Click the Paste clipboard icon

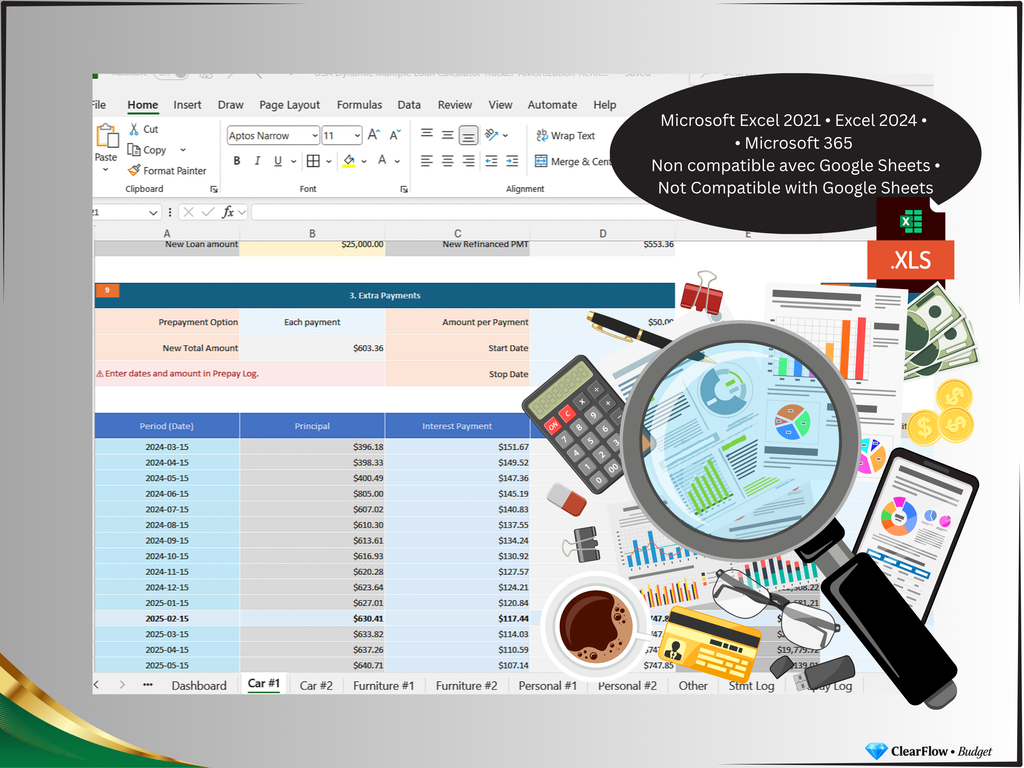pos(106,135)
